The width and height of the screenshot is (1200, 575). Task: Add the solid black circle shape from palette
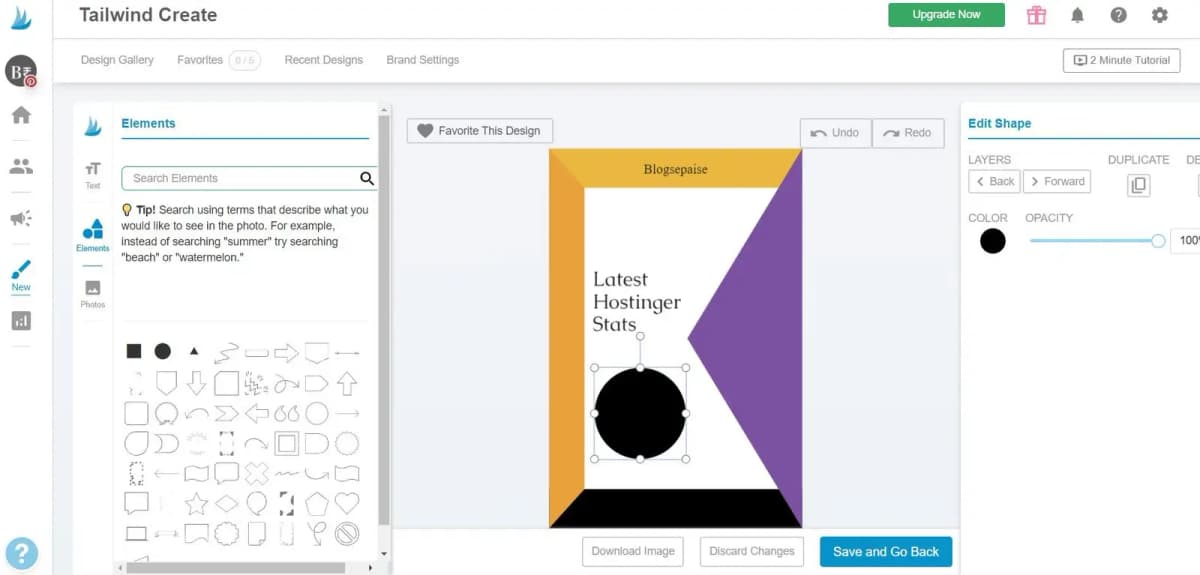point(162,351)
